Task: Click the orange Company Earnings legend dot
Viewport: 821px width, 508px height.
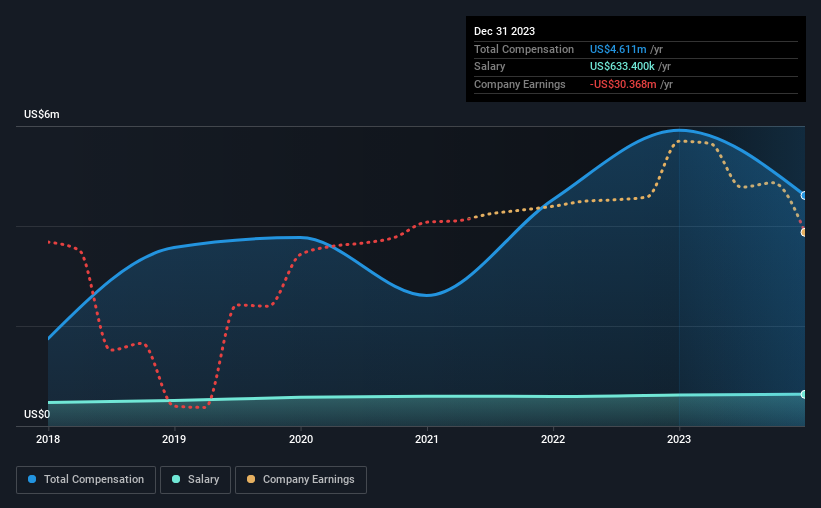Action: point(251,479)
